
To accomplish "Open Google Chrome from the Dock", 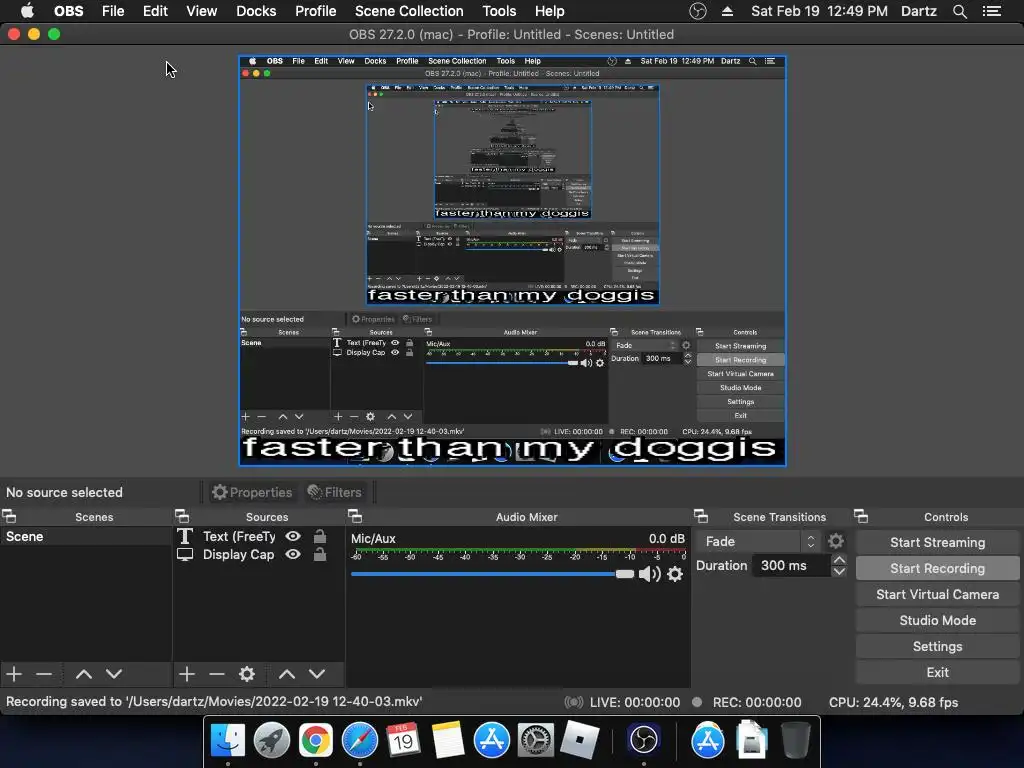I will pos(315,740).
